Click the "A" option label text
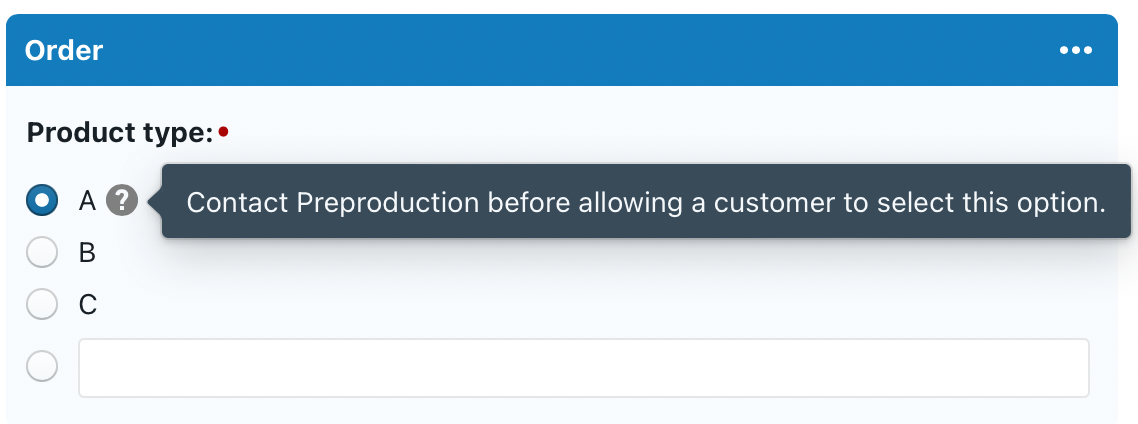Image resolution: width=1138 pixels, height=424 pixels. (x=87, y=202)
